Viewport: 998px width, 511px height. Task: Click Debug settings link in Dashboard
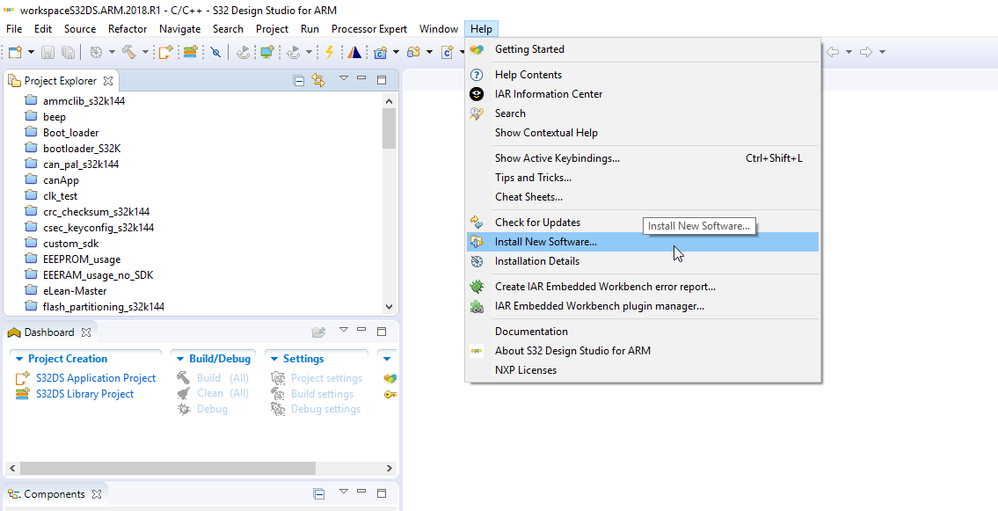pos(325,409)
